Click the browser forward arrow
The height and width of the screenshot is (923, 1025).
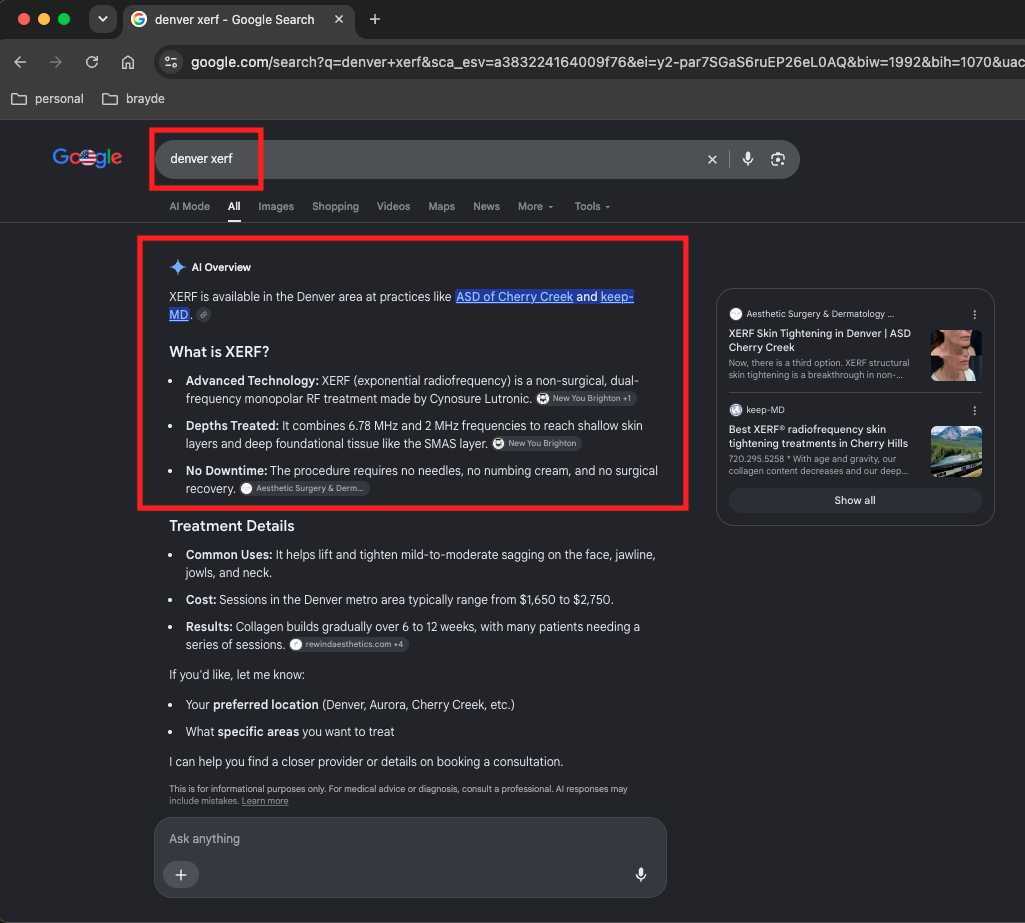coord(56,62)
